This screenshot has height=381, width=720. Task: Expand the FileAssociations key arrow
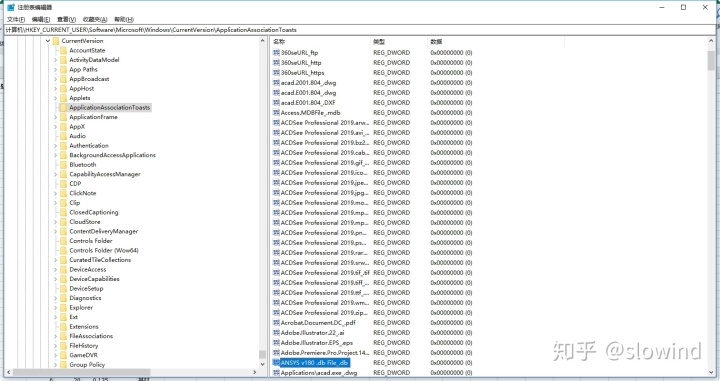pos(56,336)
